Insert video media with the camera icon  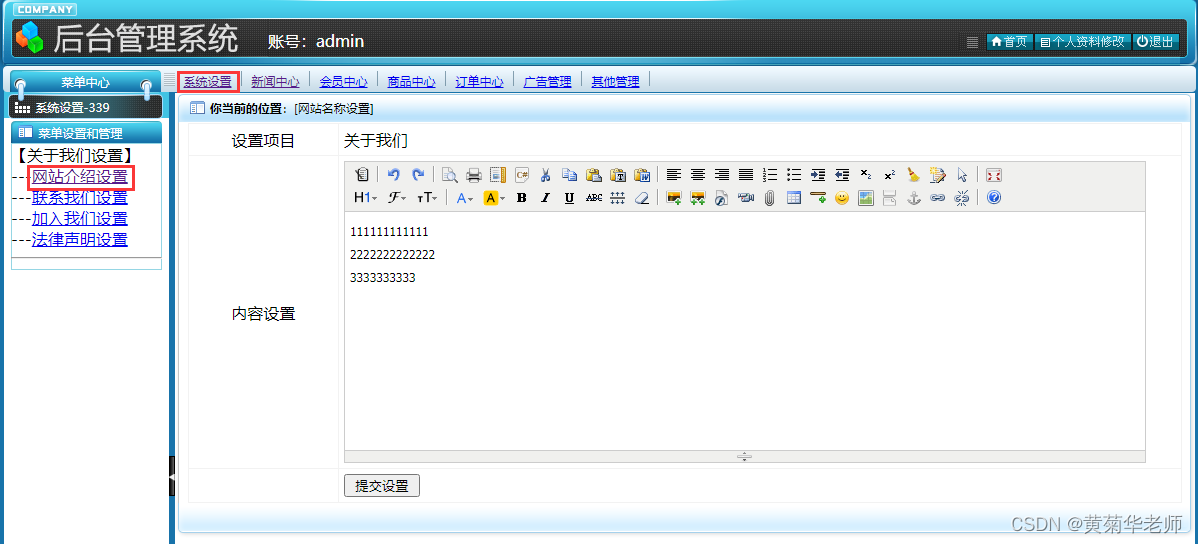(746, 198)
